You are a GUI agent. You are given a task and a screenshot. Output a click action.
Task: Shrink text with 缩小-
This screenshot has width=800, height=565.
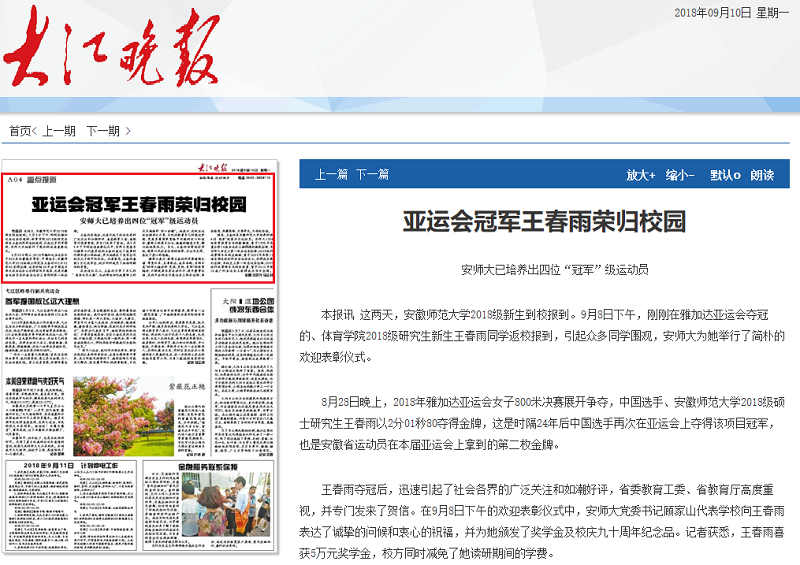pyautogui.click(x=680, y=175)
